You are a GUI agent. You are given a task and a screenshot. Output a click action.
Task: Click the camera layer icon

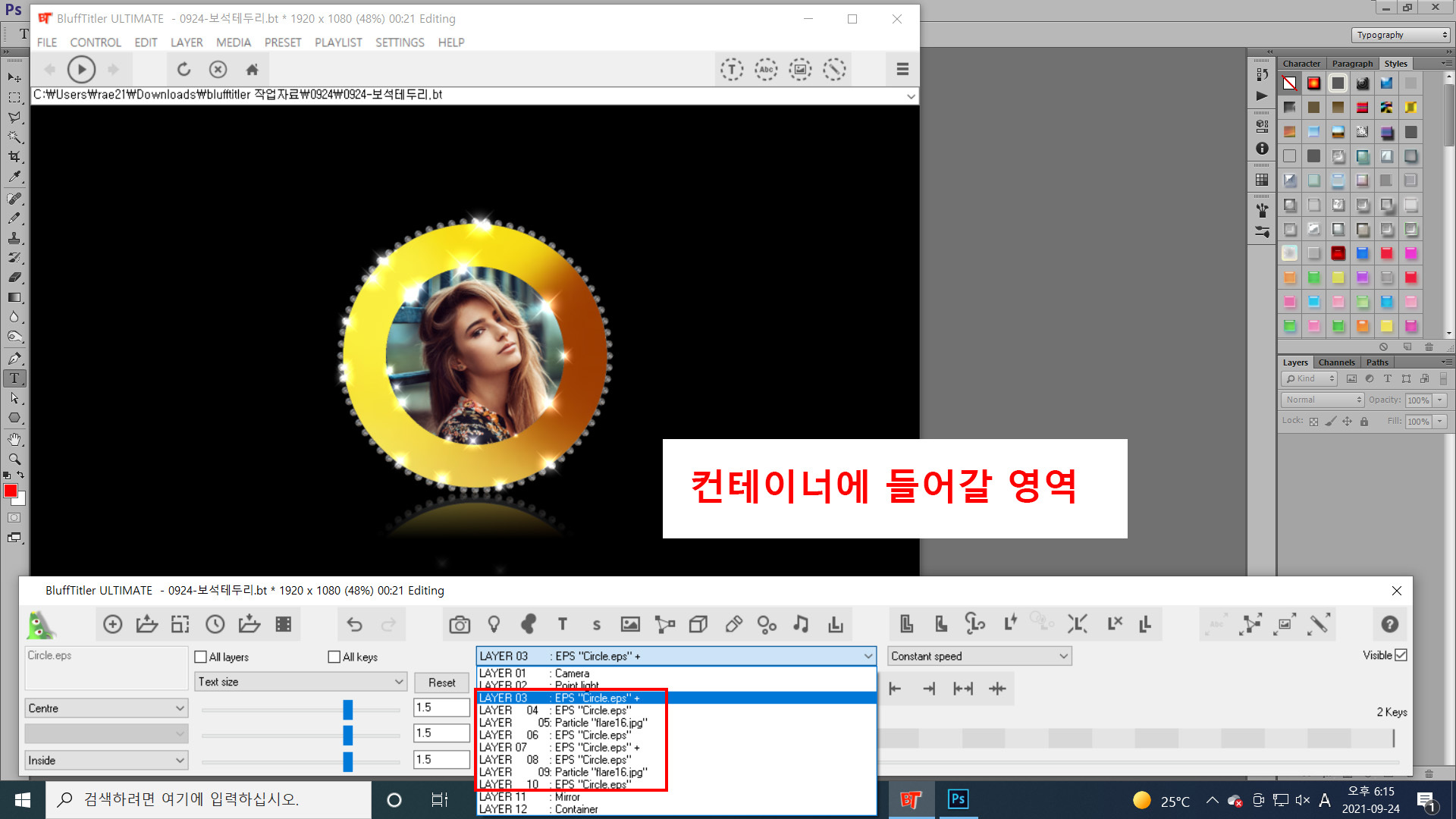click(460, 624)
